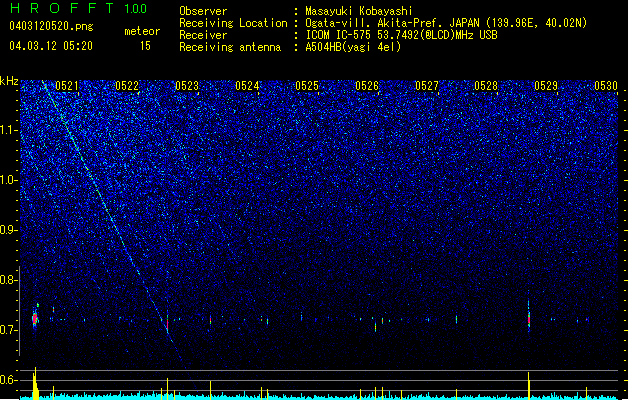Click the 0527 time marker

point(427,86)
